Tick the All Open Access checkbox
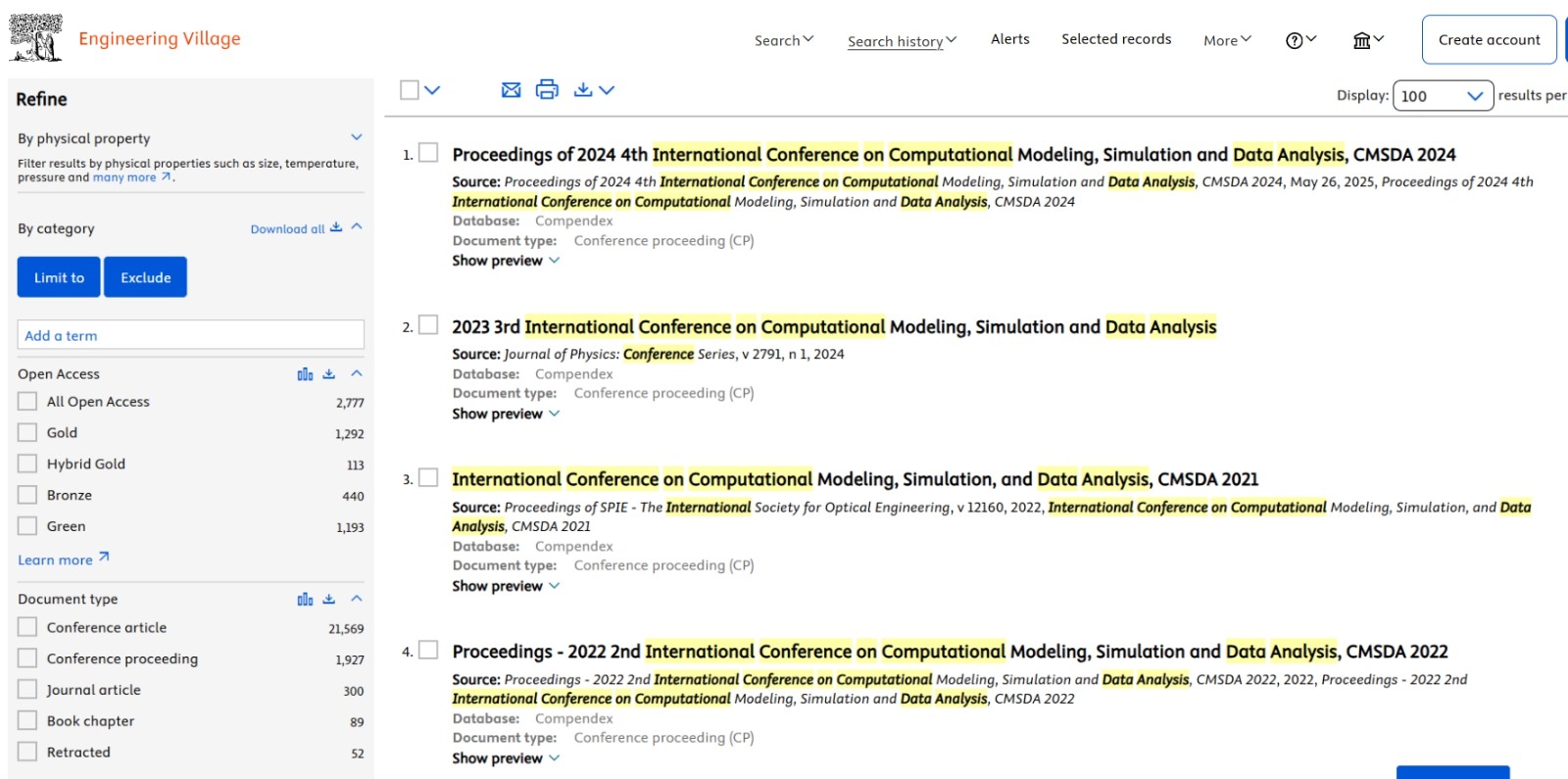 [x=27, y=402]
